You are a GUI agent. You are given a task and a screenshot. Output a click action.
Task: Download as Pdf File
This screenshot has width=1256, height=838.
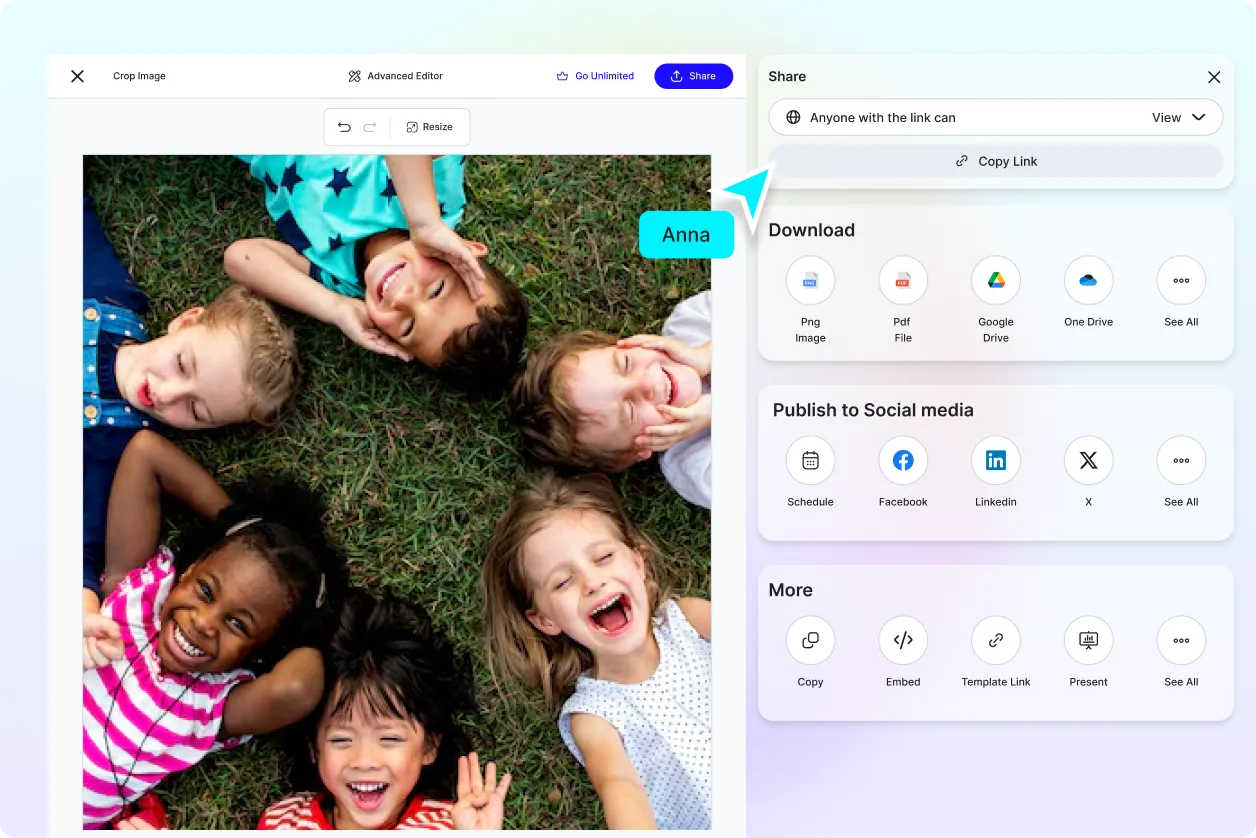point(903,281)
